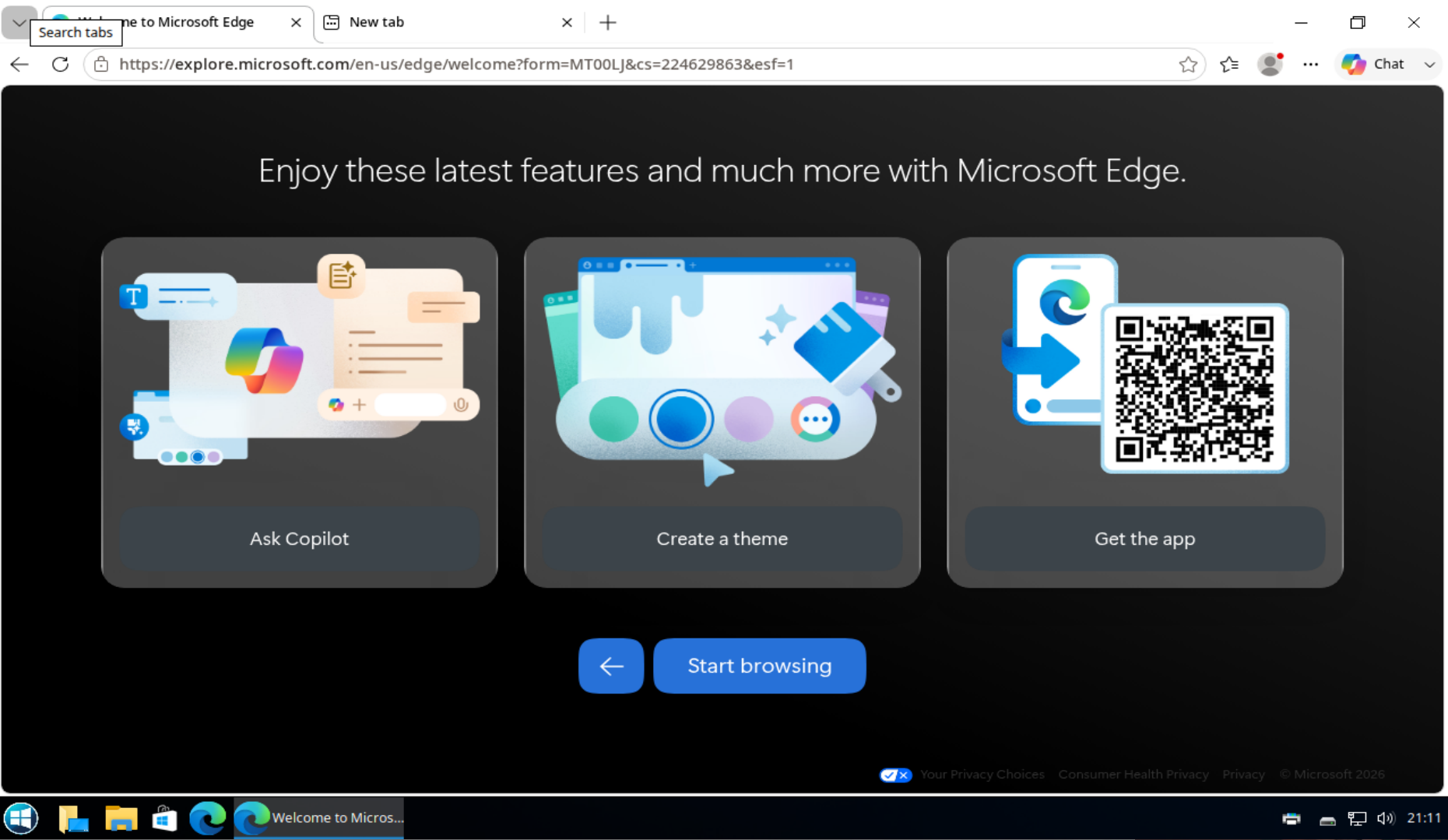Screen dimensions: 1448x840
Task: Toggle Your Privacy Choices icon
Action: tap(895, 775)
